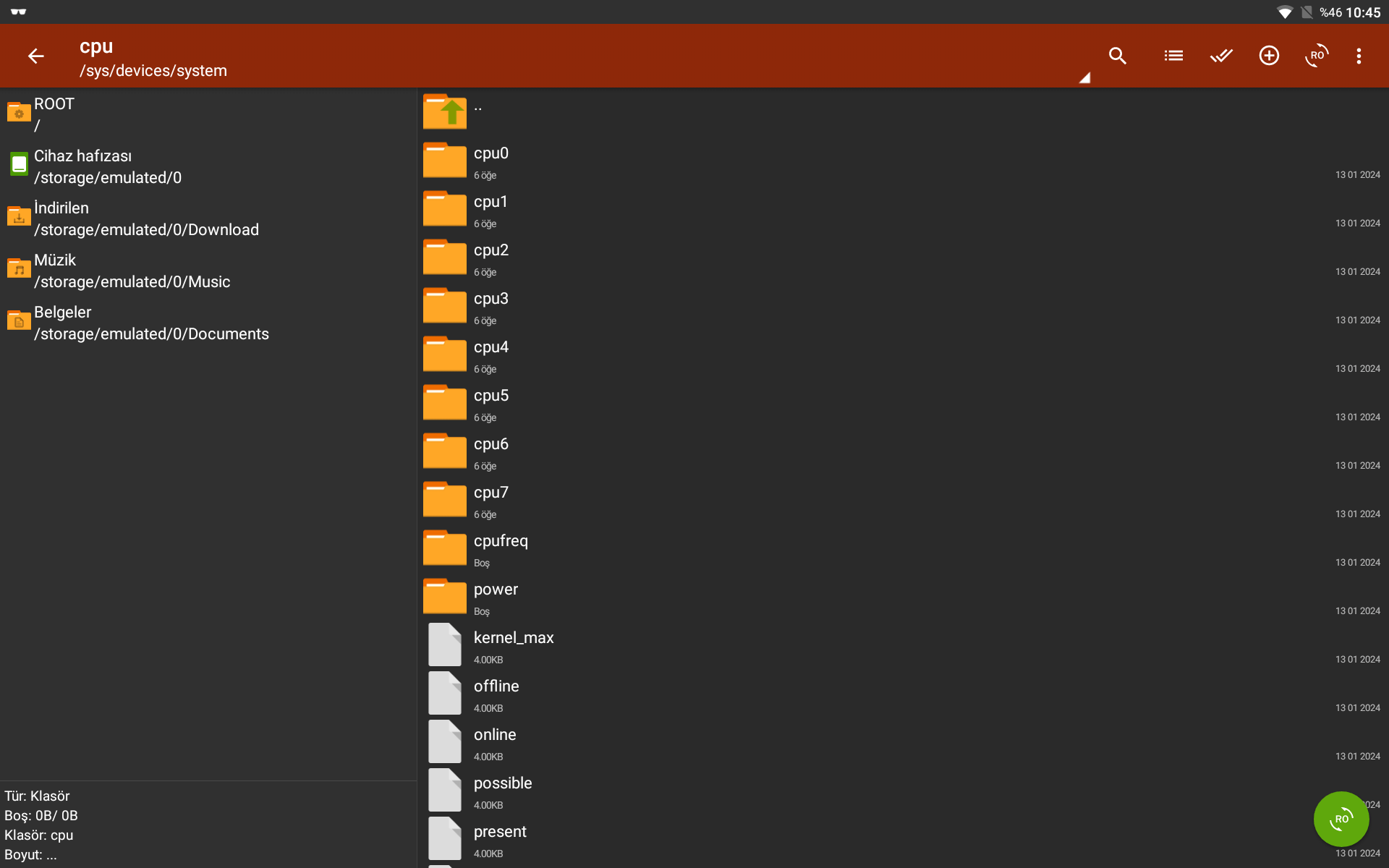
Task: Open Cihaz hafızası storage bookmark
Action: pyautogui.click(x=208, y=166)
